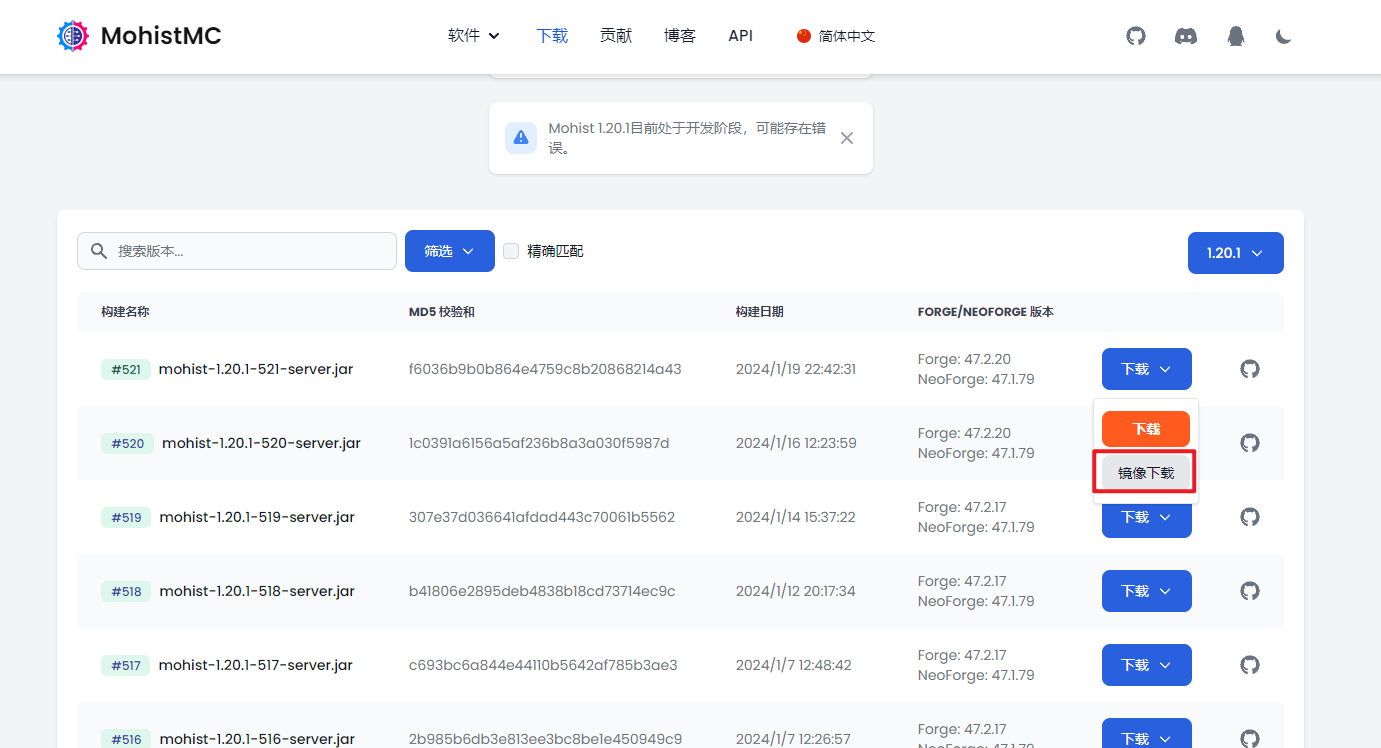Click the magnifier icon in the search box
Screen dimensions: 1381x748
99,251
